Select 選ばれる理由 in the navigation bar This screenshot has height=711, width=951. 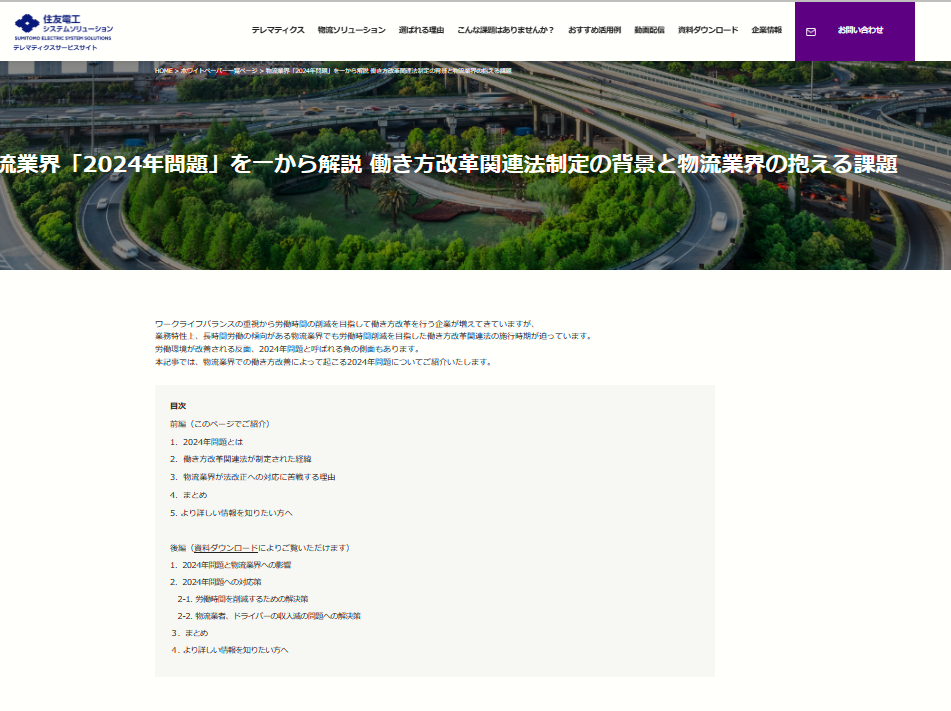(422, 30)
